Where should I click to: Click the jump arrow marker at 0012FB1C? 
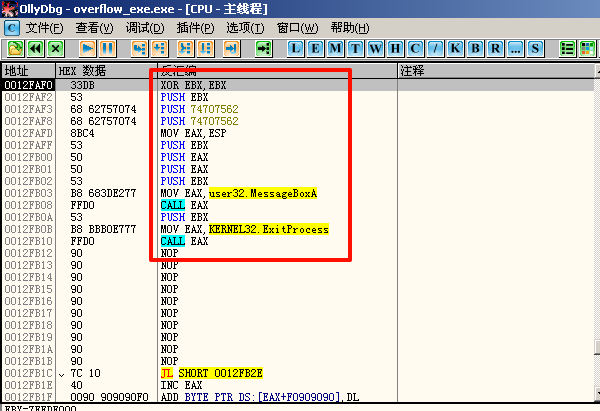pyautogui.click(x=62, y=374)
